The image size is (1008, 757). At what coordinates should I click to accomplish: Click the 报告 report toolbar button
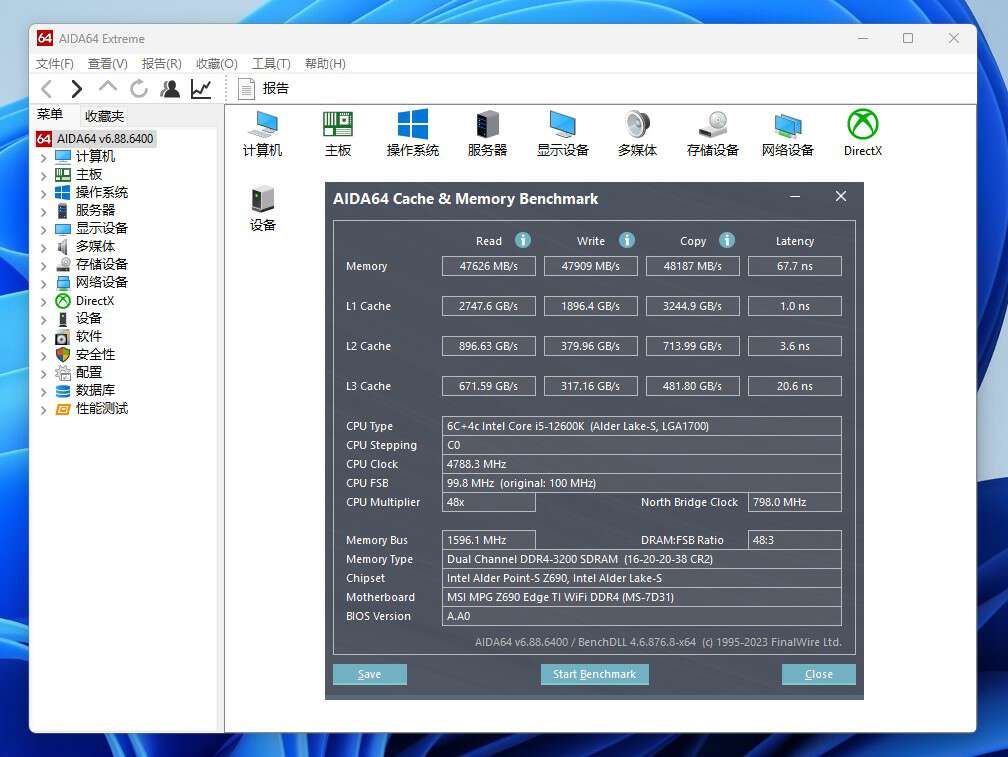pyautogui.click(x=264, y=89)
